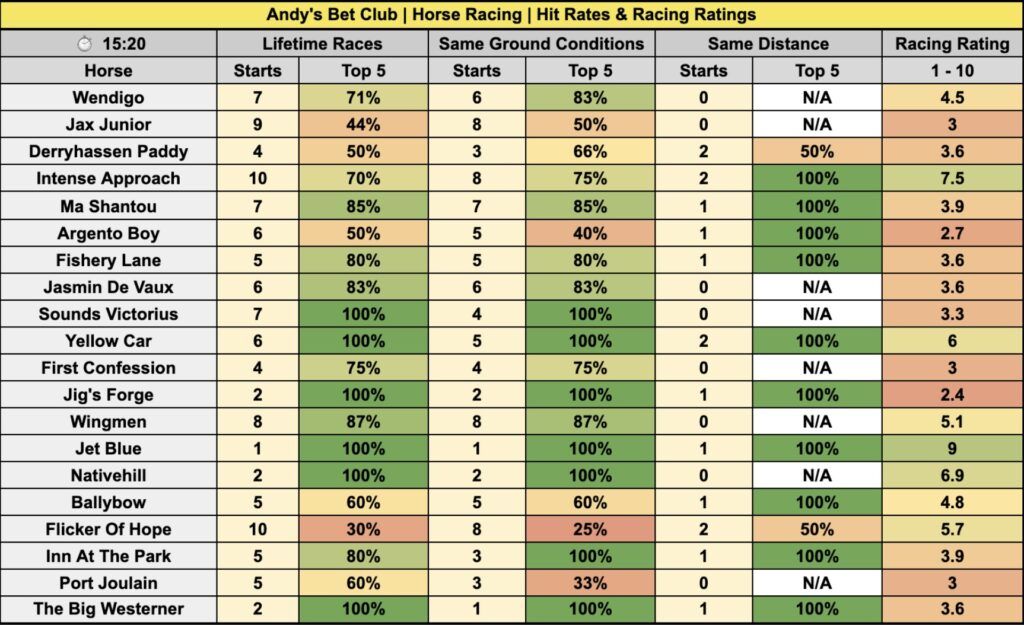1024x625 pixels.
Task: Click the Horse column header
Action: (108, 71)
